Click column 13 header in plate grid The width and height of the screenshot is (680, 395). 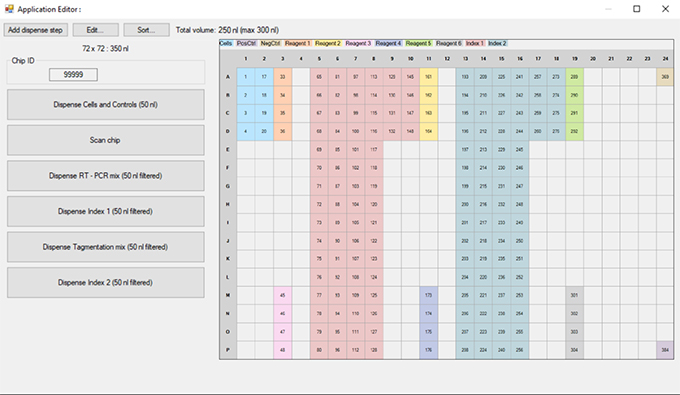(465, 59)
